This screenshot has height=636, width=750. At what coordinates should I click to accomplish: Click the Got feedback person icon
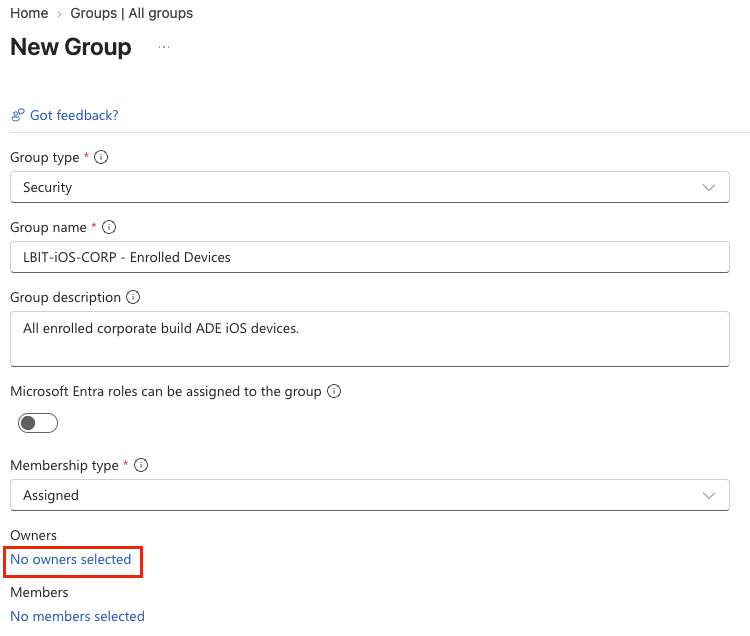(x=18, y=115)
